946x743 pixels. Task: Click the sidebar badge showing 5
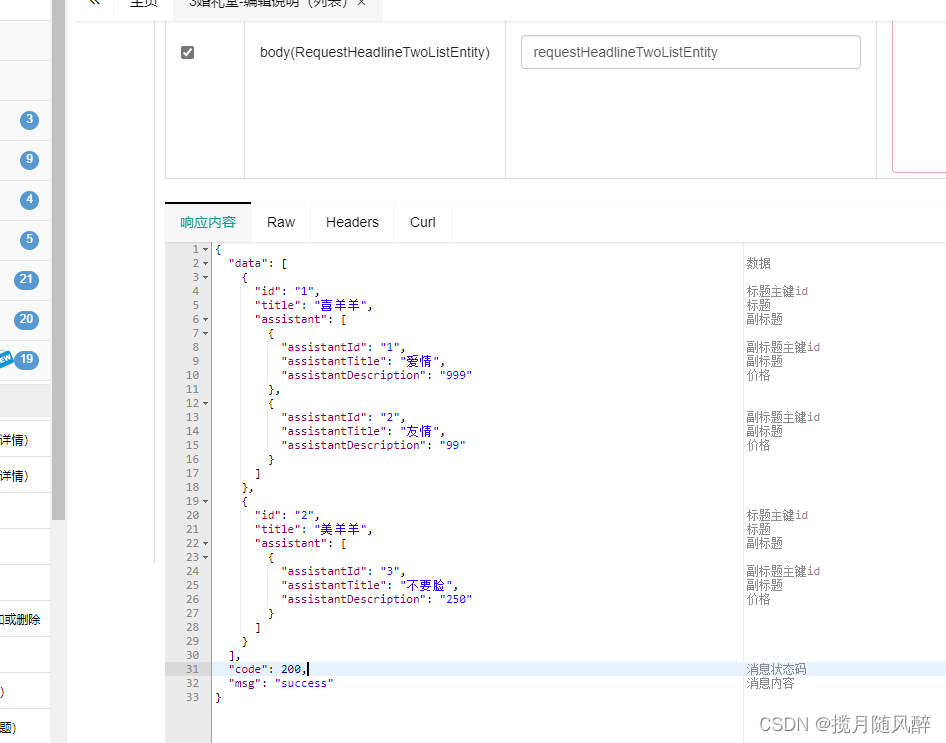pyautogui.click(x=29, y=239)
